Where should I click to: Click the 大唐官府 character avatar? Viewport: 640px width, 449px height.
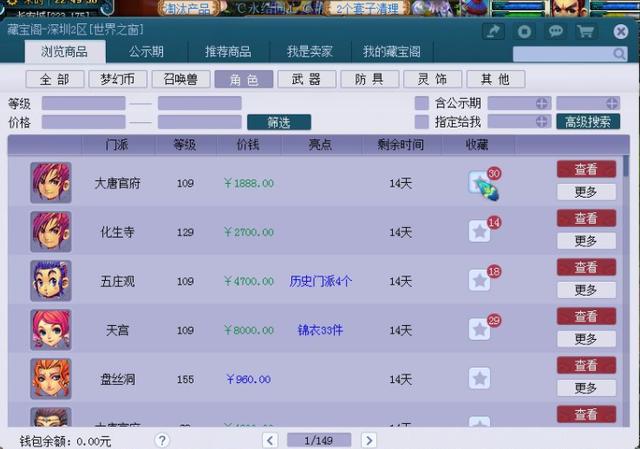[x=51, y=182]
